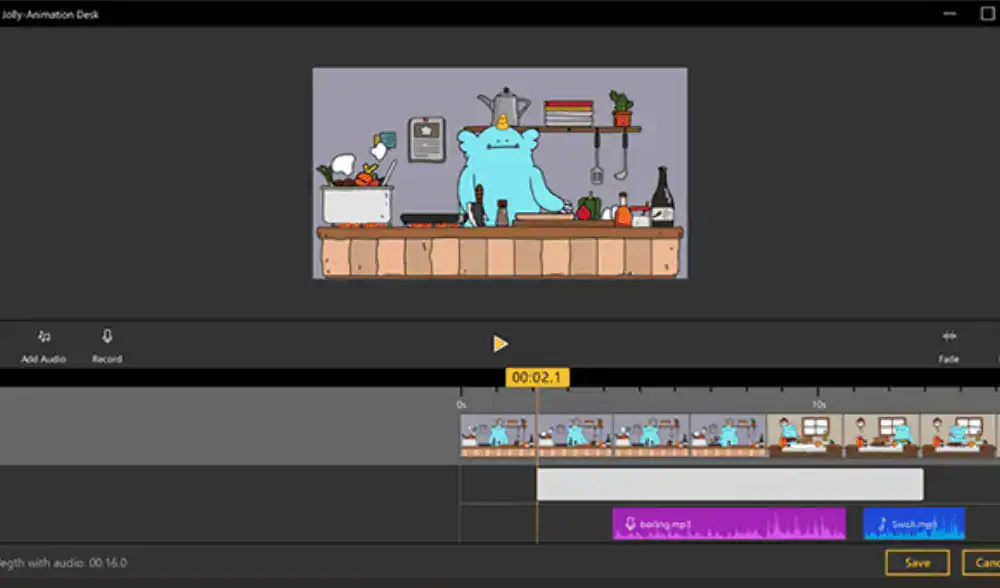Image resolution: width=1000 pixels, height=588 pixels.
Task: Start recording with the Record microphone icon
Action: point(107,337)
